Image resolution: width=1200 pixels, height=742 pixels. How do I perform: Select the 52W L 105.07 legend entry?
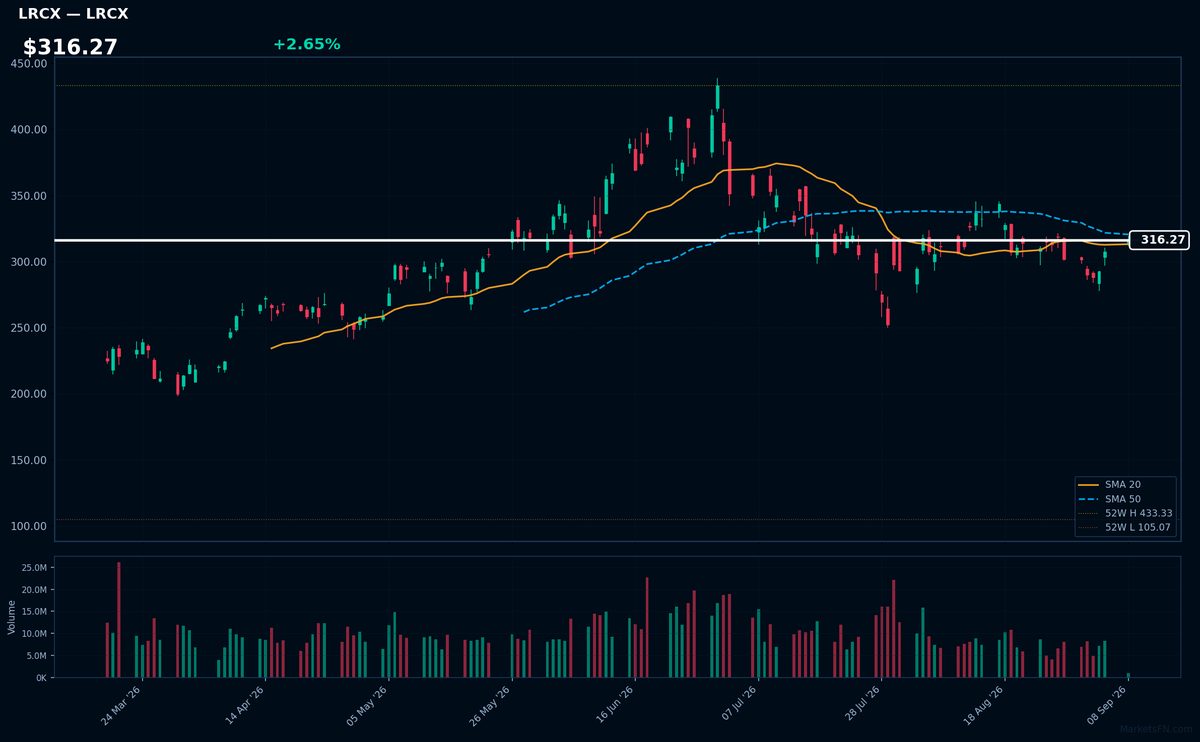point(1125,527)
